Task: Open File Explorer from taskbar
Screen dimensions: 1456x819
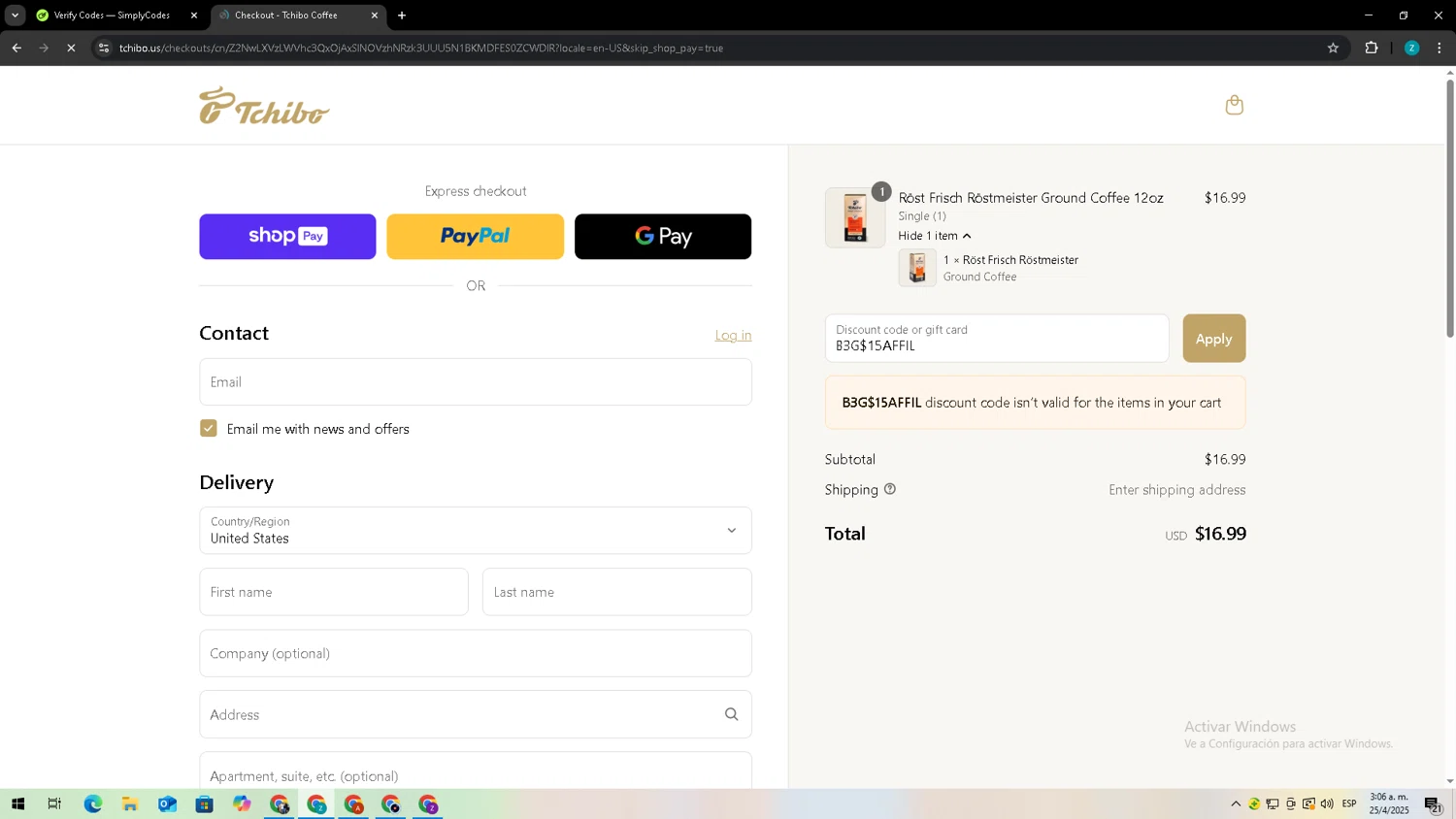Action: pyautogui.click(x=129, y=803)
